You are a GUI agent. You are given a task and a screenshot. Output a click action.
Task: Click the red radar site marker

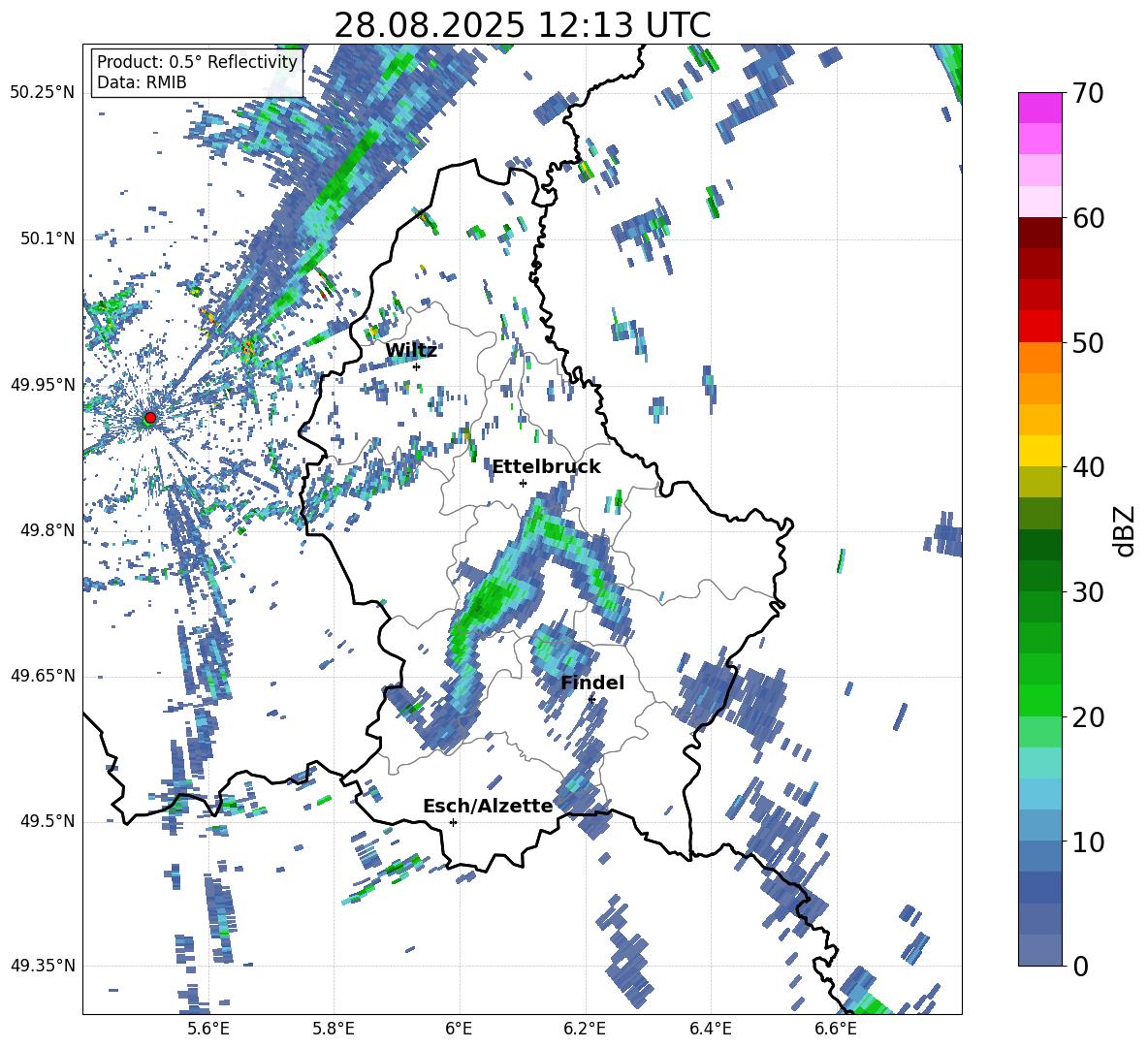coord(150,418)
